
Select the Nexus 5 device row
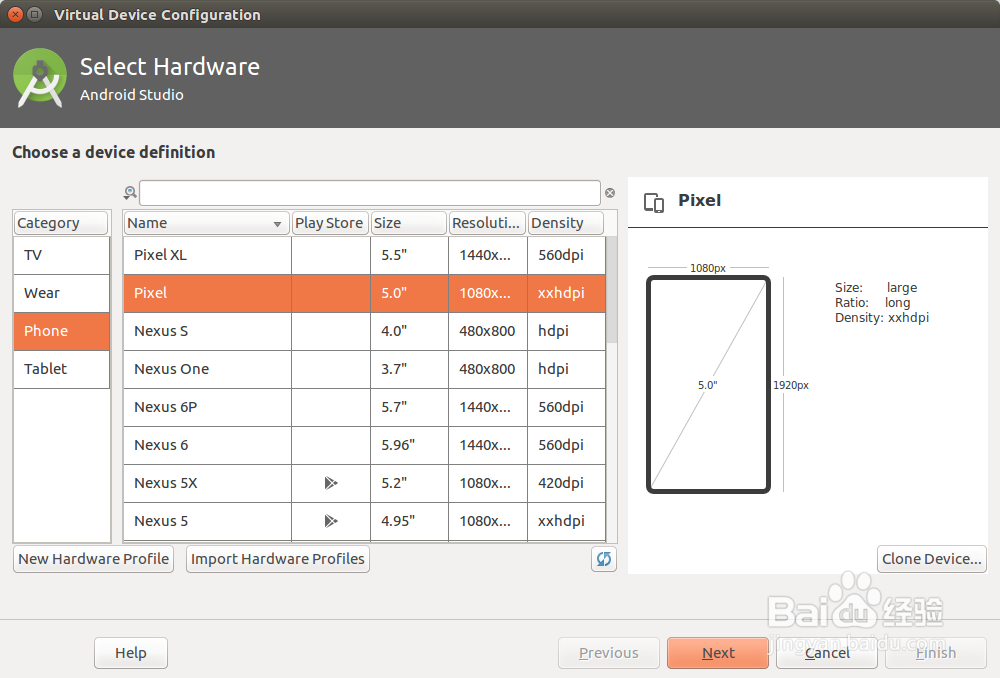(364, 521)
